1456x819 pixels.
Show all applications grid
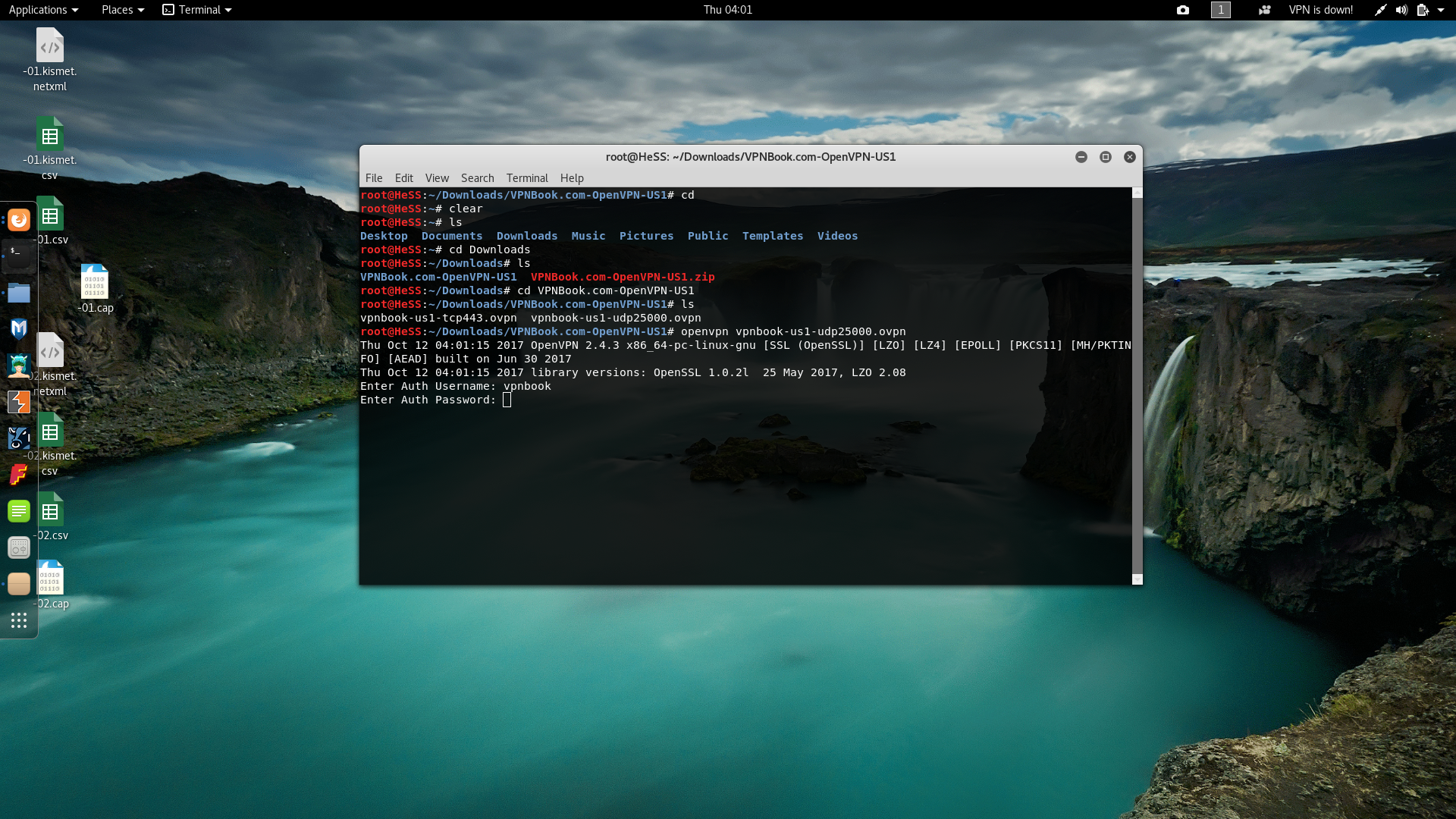(19, 620)
